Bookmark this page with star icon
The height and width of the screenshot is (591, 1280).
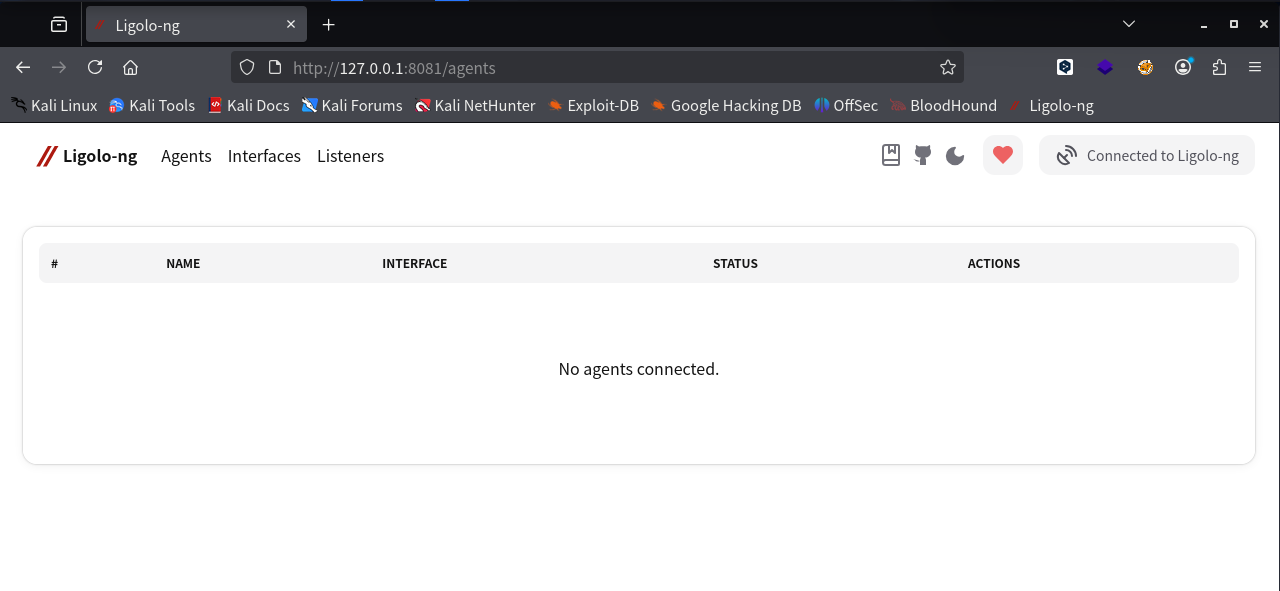947,67
